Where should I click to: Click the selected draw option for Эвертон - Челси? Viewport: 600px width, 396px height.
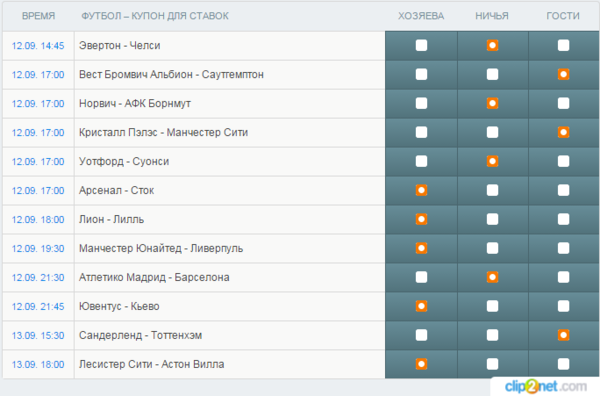pyautogui.click(x=492, y=46)
